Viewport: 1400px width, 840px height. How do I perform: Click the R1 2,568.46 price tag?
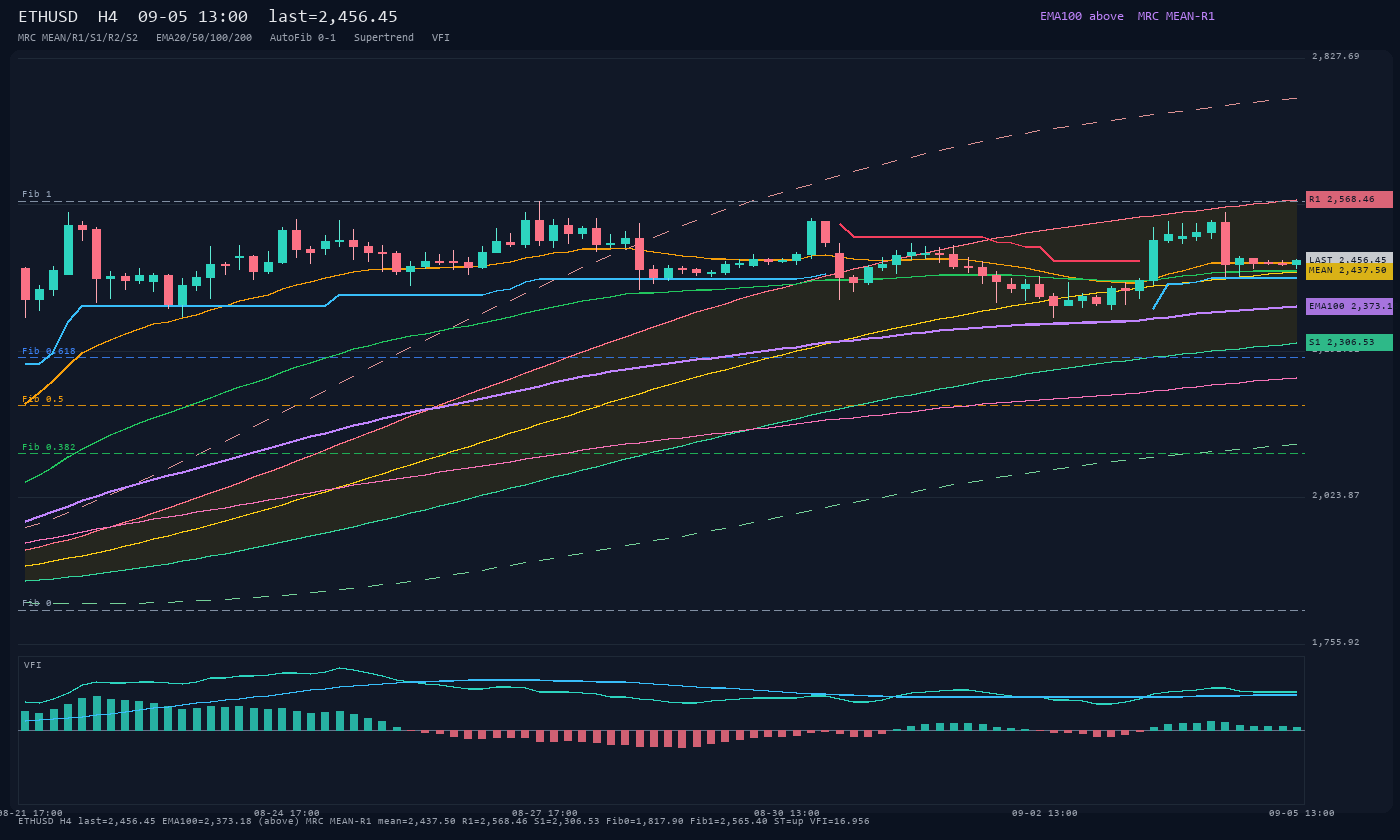coord(1349,199)
